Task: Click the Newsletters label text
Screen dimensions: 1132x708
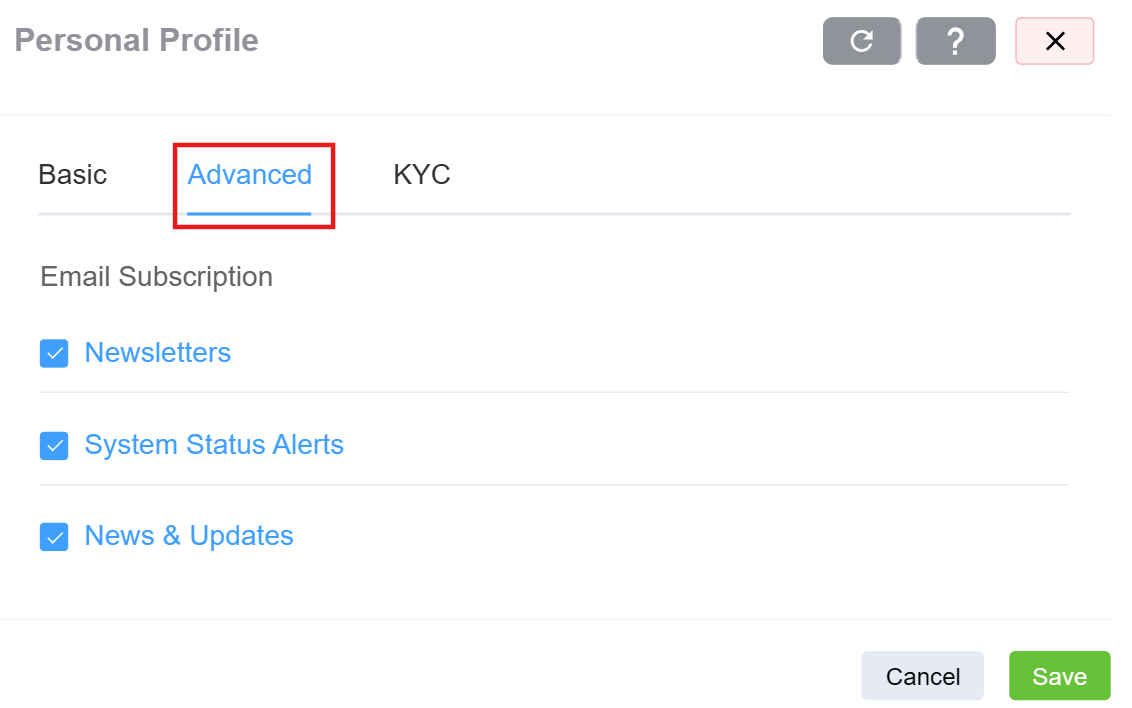Action: click(x=157, y=353)
